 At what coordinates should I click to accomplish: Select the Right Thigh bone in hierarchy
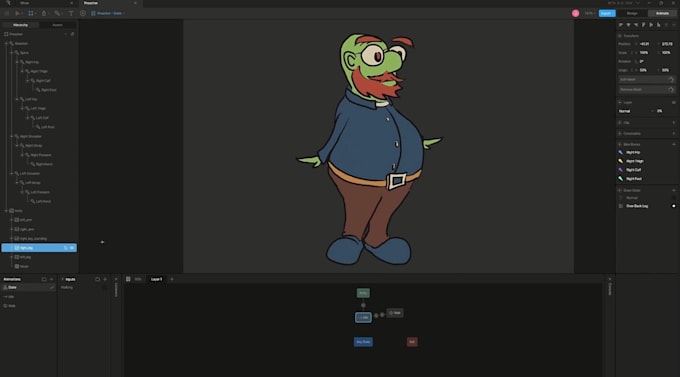(39, 72)
